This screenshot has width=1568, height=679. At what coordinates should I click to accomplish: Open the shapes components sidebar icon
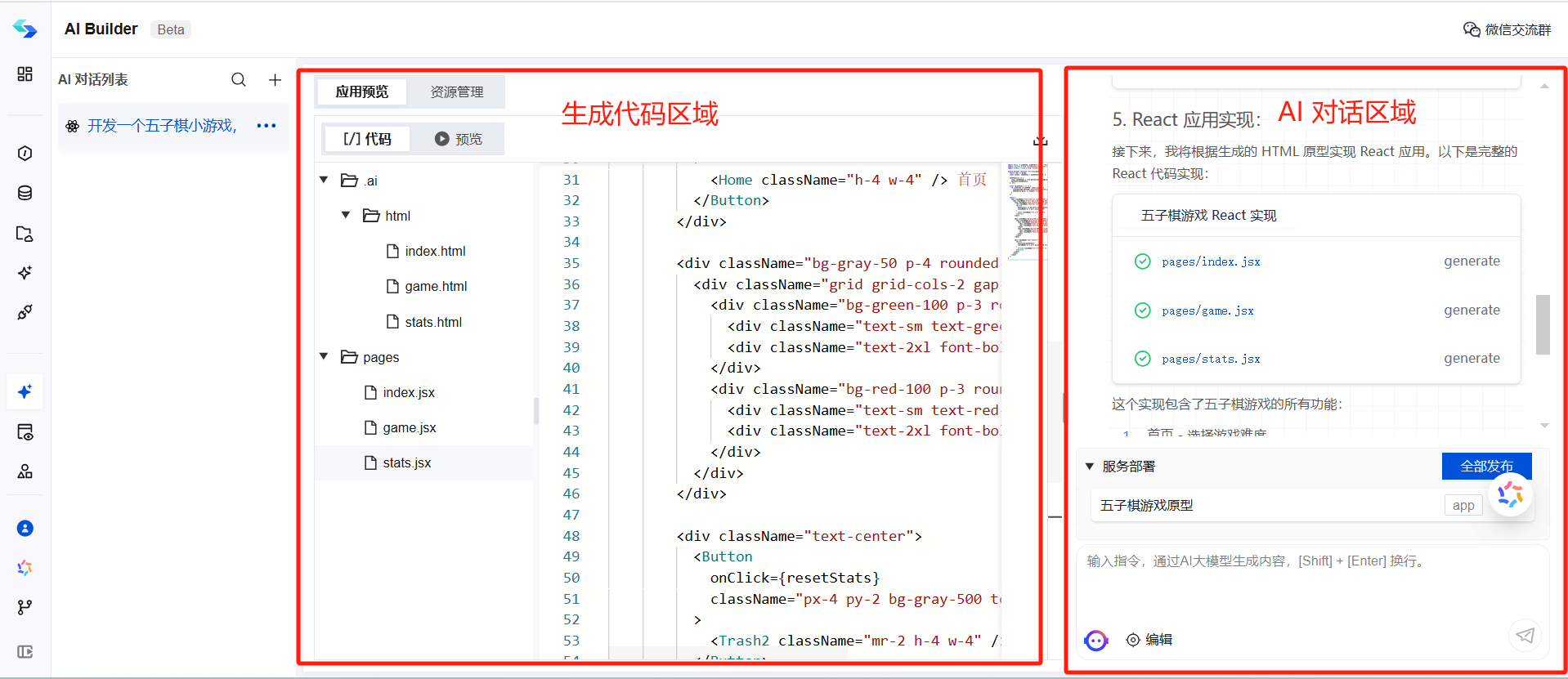pos(25,471)
